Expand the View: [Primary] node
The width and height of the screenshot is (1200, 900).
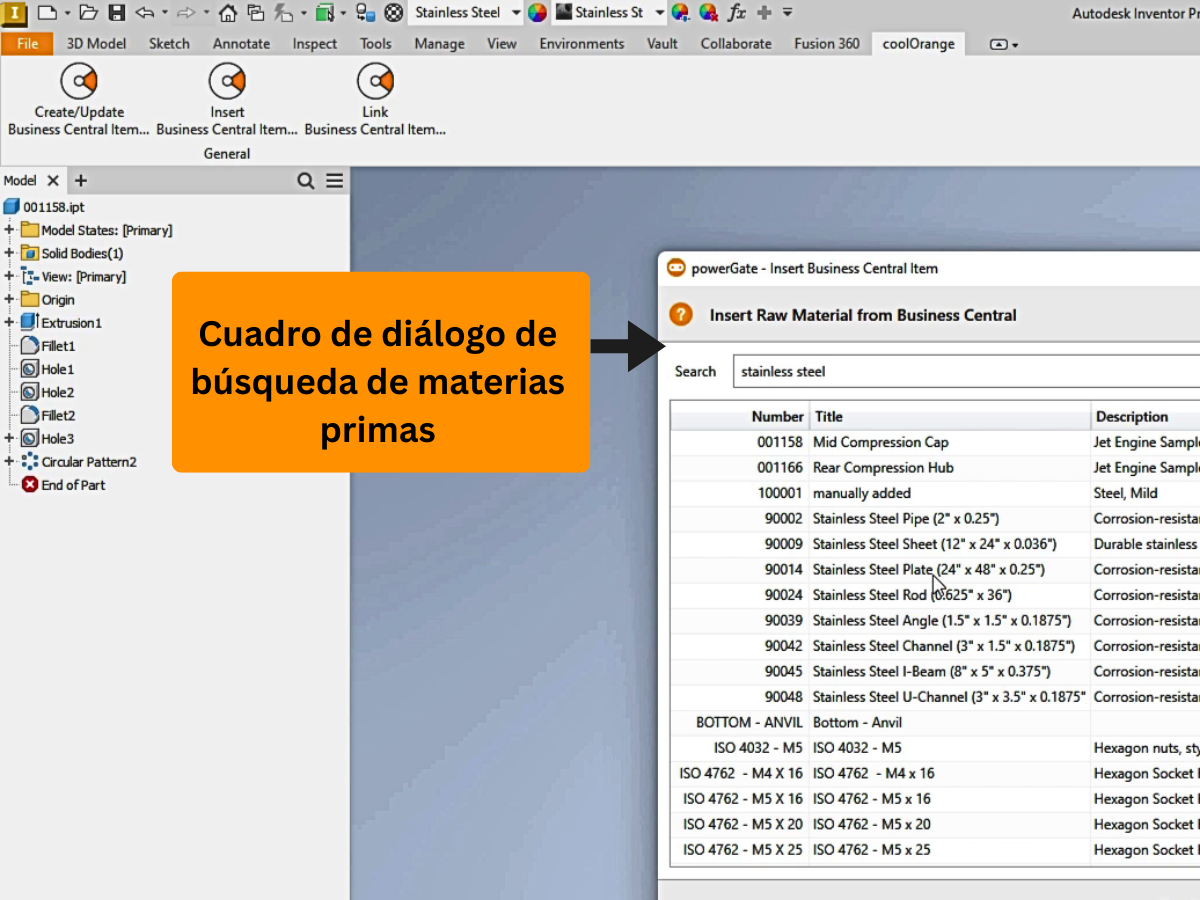[x=9, y=276]
